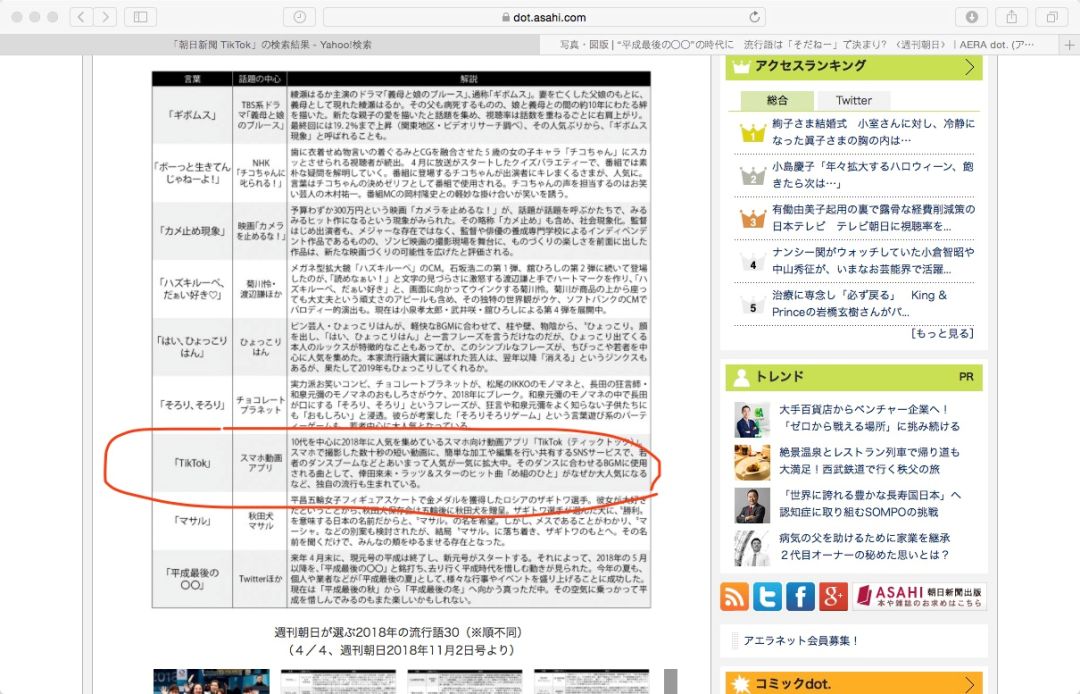The width and height of the screenshot is (1080, 694).
Task: Switch to the Twitter ranking tab
Action: pos(853,100)
